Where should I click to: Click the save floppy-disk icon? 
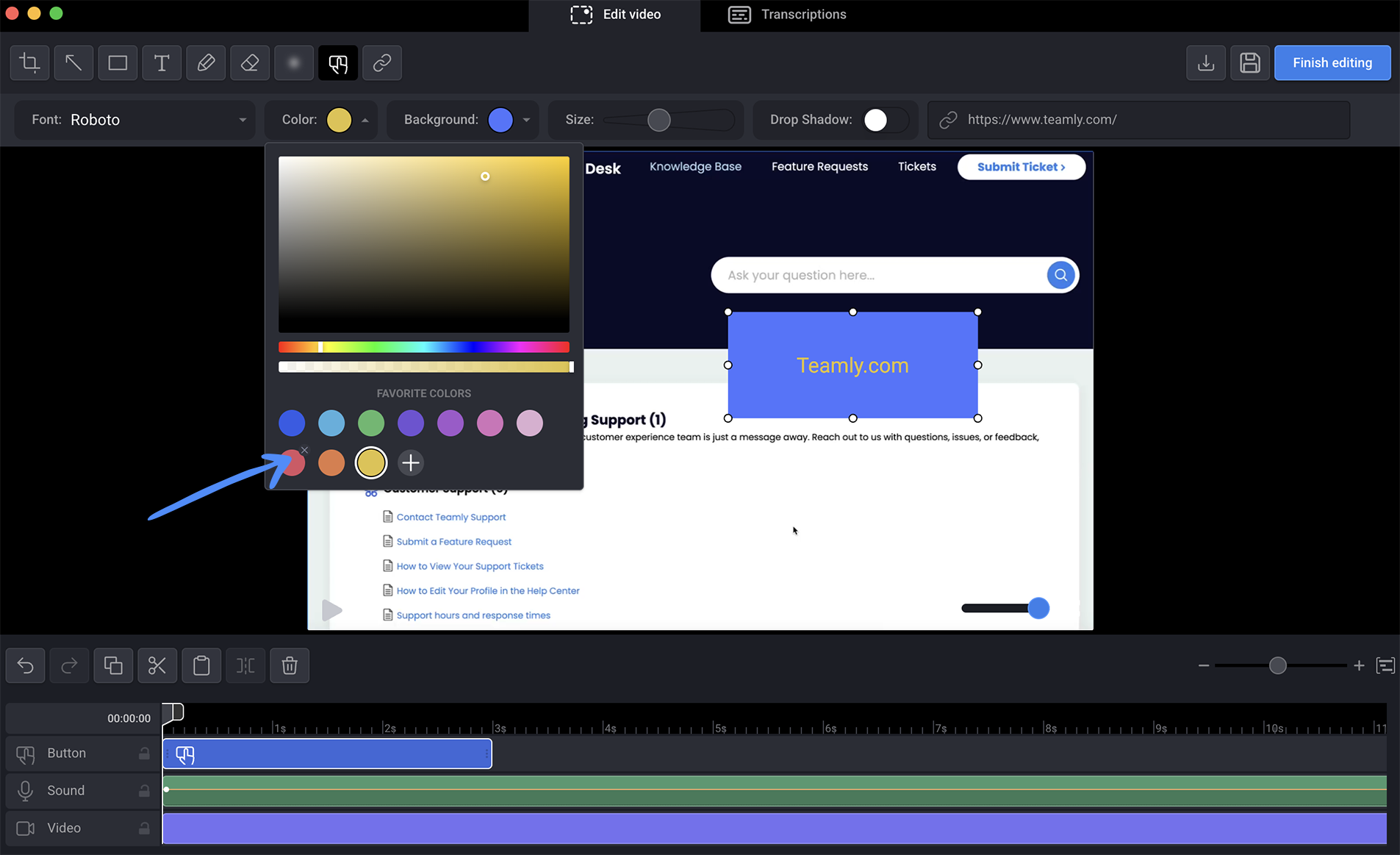click(x=1250, y=63)
